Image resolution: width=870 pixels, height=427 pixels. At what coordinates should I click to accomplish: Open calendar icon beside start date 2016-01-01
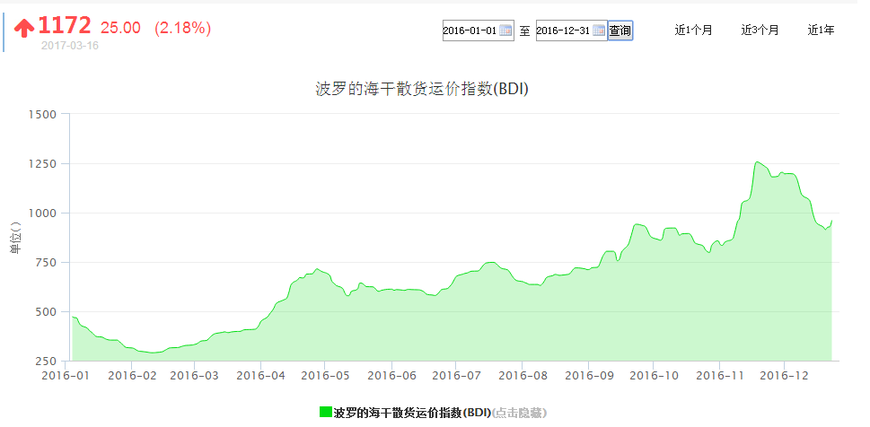pos(505,30)
